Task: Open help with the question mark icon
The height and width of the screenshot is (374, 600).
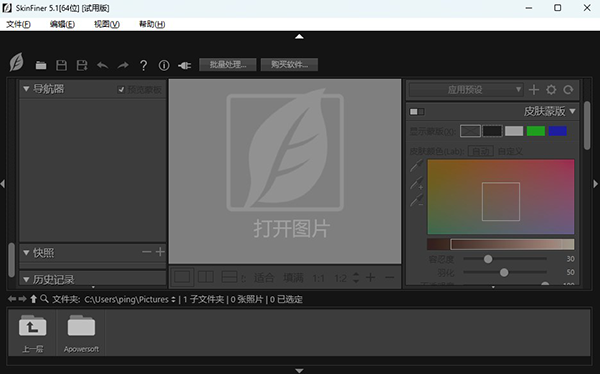Action: point(143,65)
